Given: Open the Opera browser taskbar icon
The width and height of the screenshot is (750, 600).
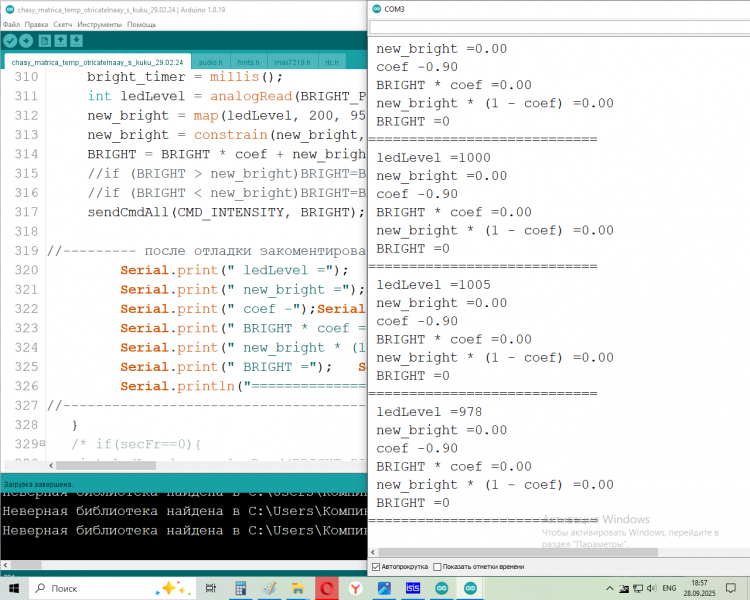Looking at the screenshot, I should pos(327,588).
